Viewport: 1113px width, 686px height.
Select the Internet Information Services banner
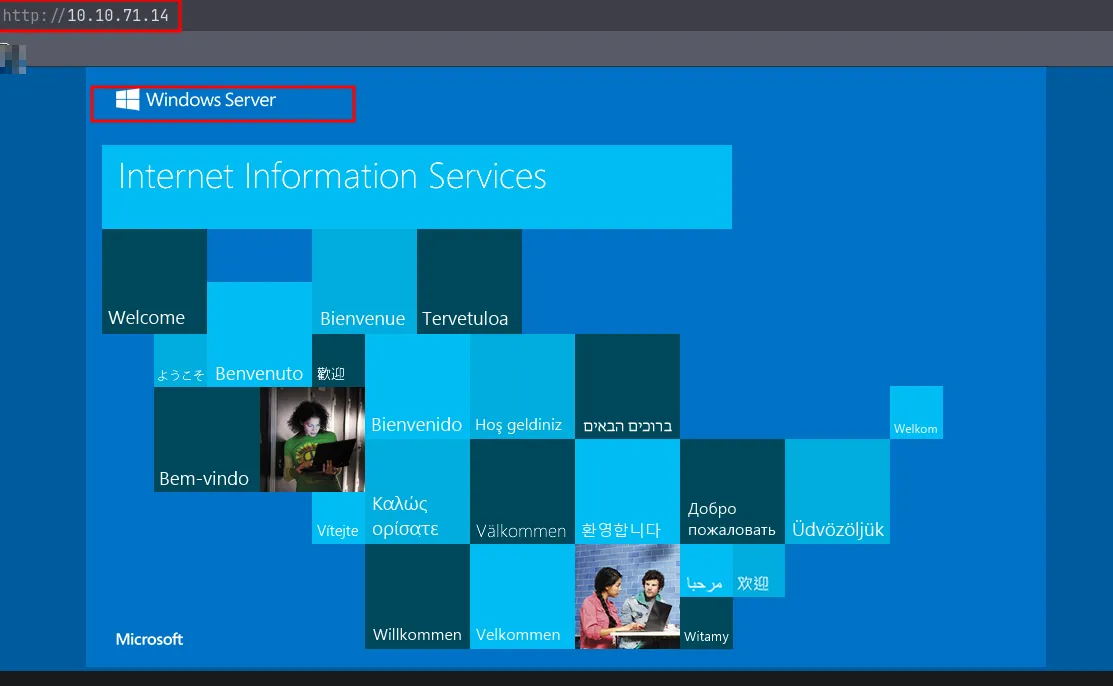416,187
